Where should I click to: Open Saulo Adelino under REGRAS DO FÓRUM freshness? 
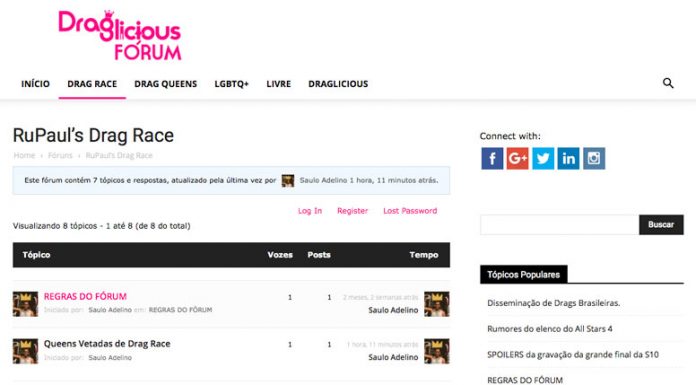[393, 310]
